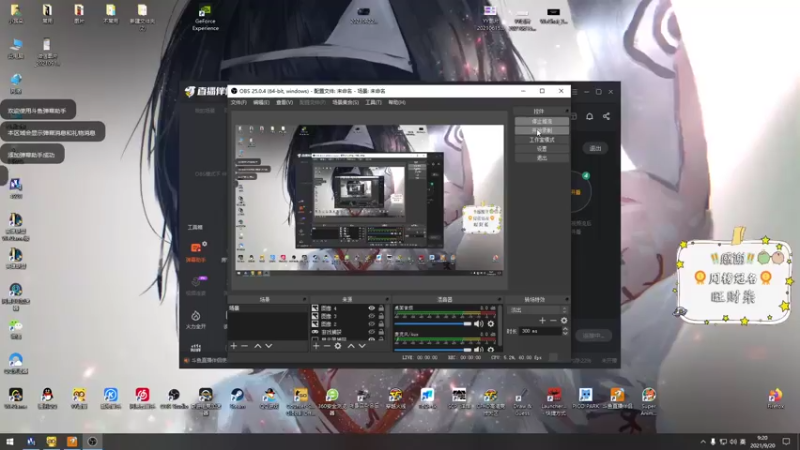Image resolution: width=800 pixels, height=450 pixels.
Task: Click 退出 exit button in OBS controls
Action: pos(541,158)
